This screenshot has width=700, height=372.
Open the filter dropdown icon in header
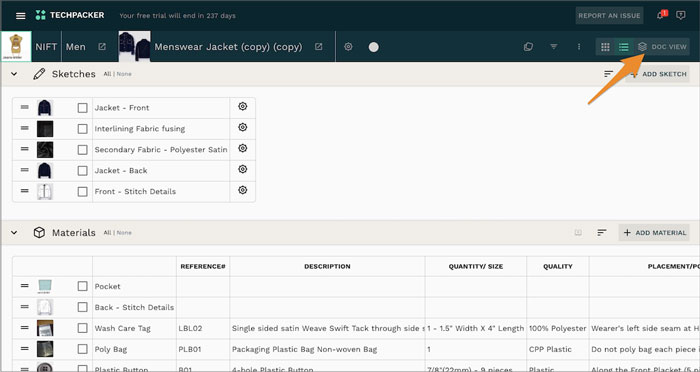(x=554, y=47)
